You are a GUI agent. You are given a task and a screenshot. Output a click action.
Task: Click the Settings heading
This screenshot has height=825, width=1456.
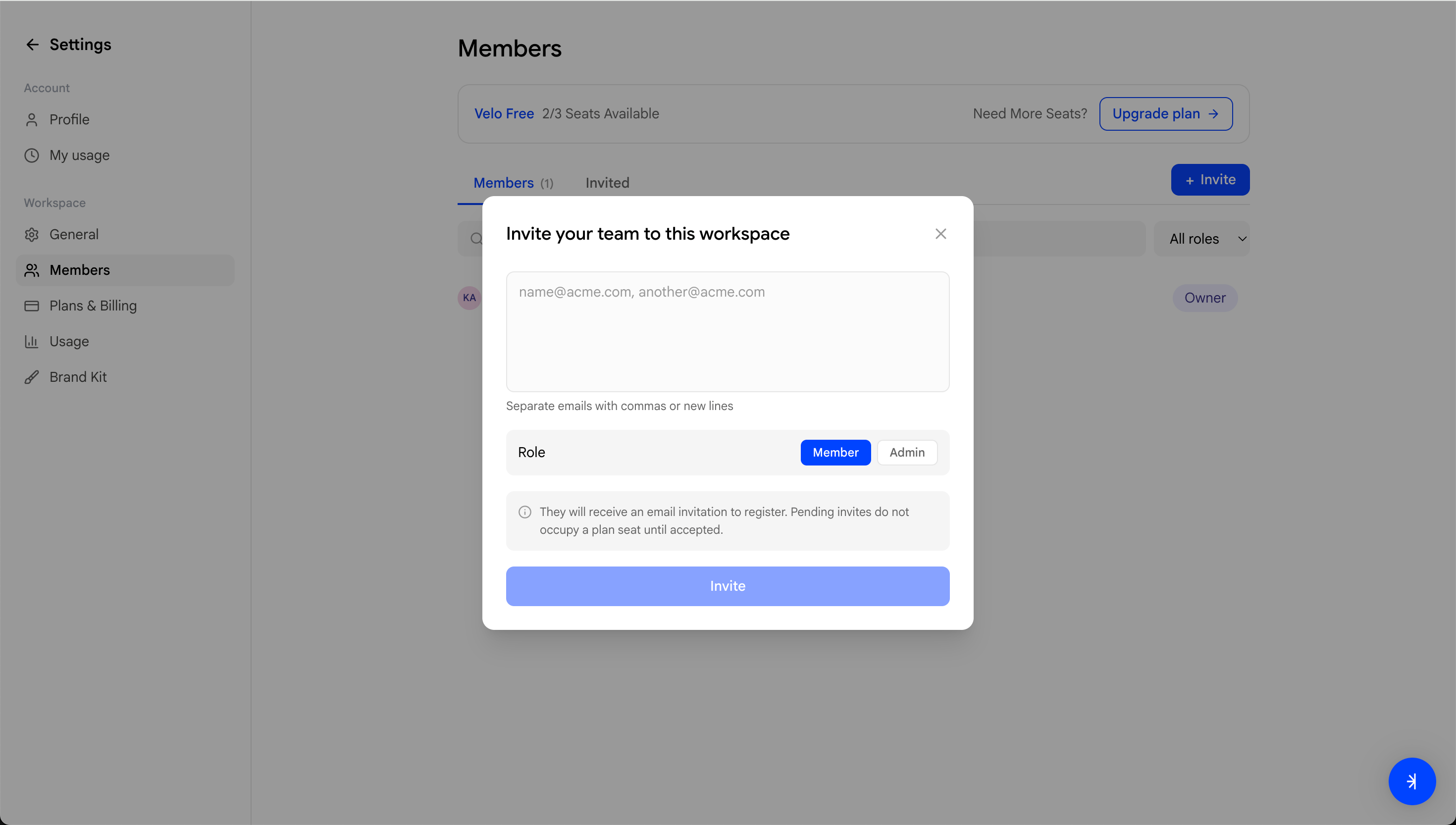tap(80, 45)
